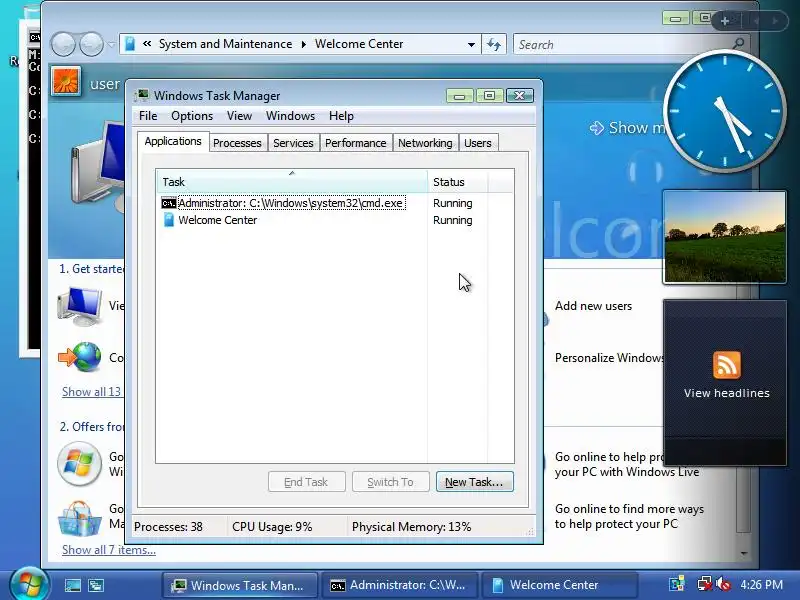Expand the breadcrumb arrow after System and Maintenance
The width and height of the screenshot is (800, 600).
click(x=304, y=44)
